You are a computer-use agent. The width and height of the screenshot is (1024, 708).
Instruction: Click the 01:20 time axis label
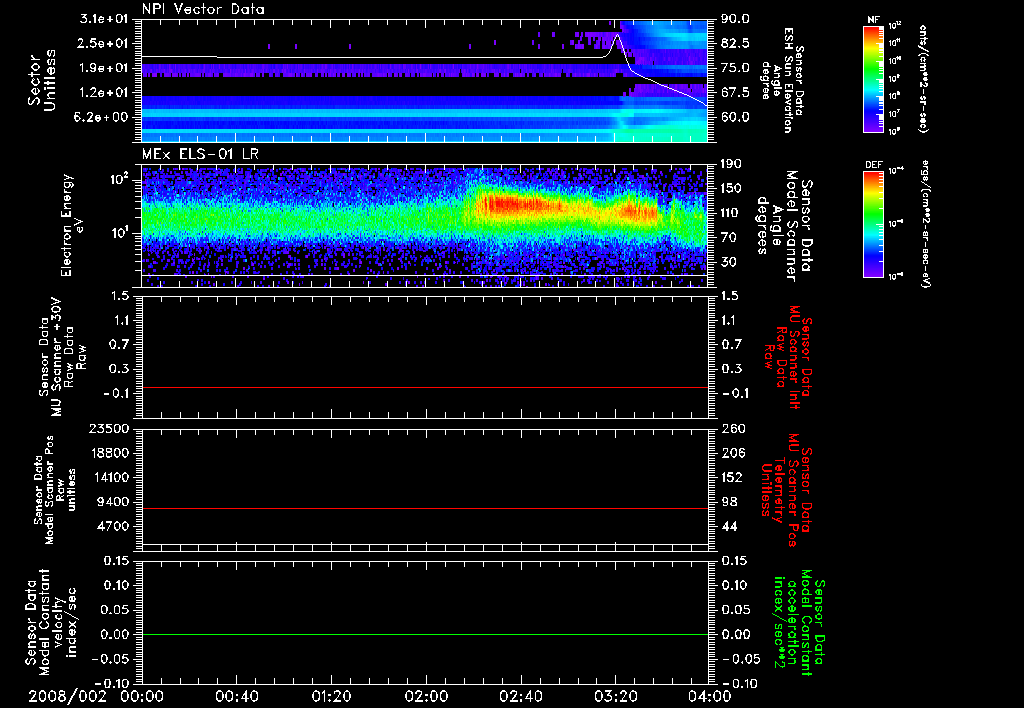click(331, 695)
